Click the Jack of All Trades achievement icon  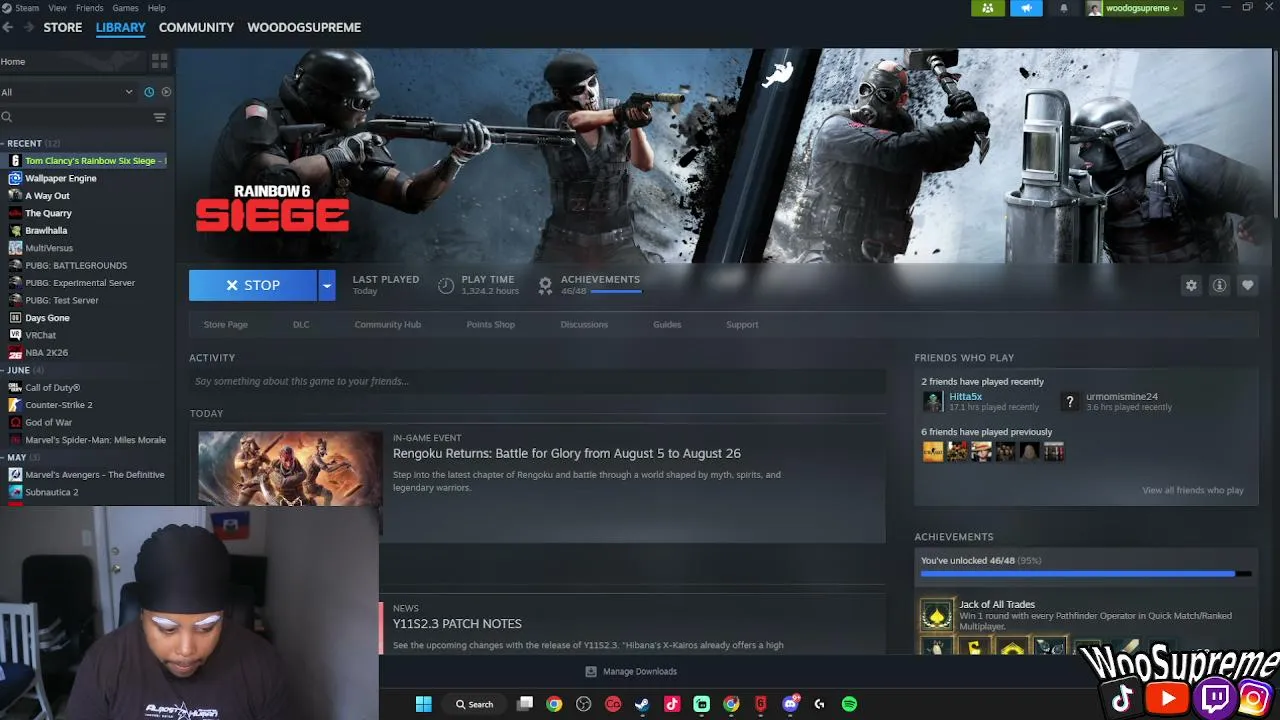pyautogui.click(x=937, y=615)
